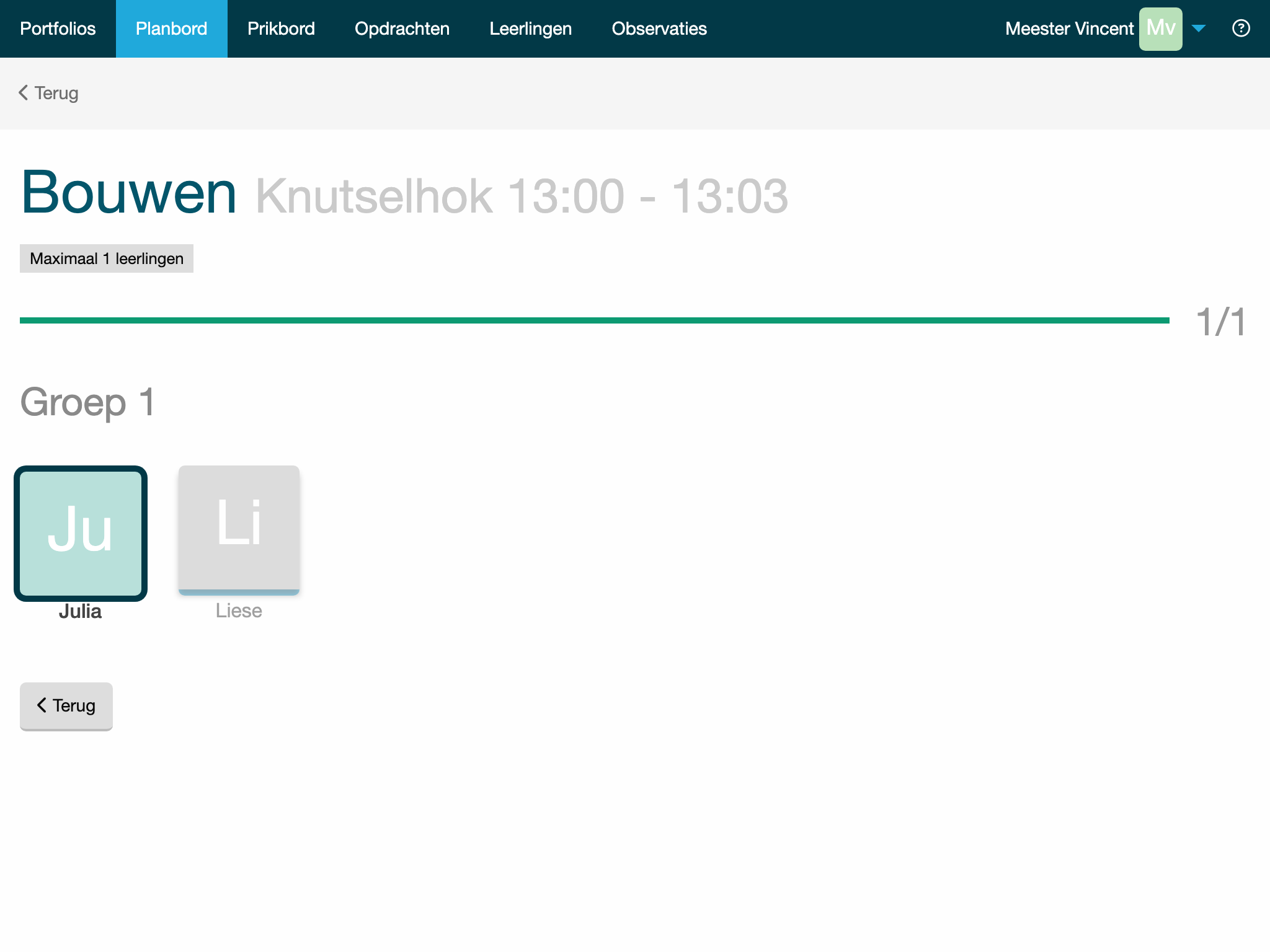
Task: Click the bottom Terug button
Action: tap(66, 706)
